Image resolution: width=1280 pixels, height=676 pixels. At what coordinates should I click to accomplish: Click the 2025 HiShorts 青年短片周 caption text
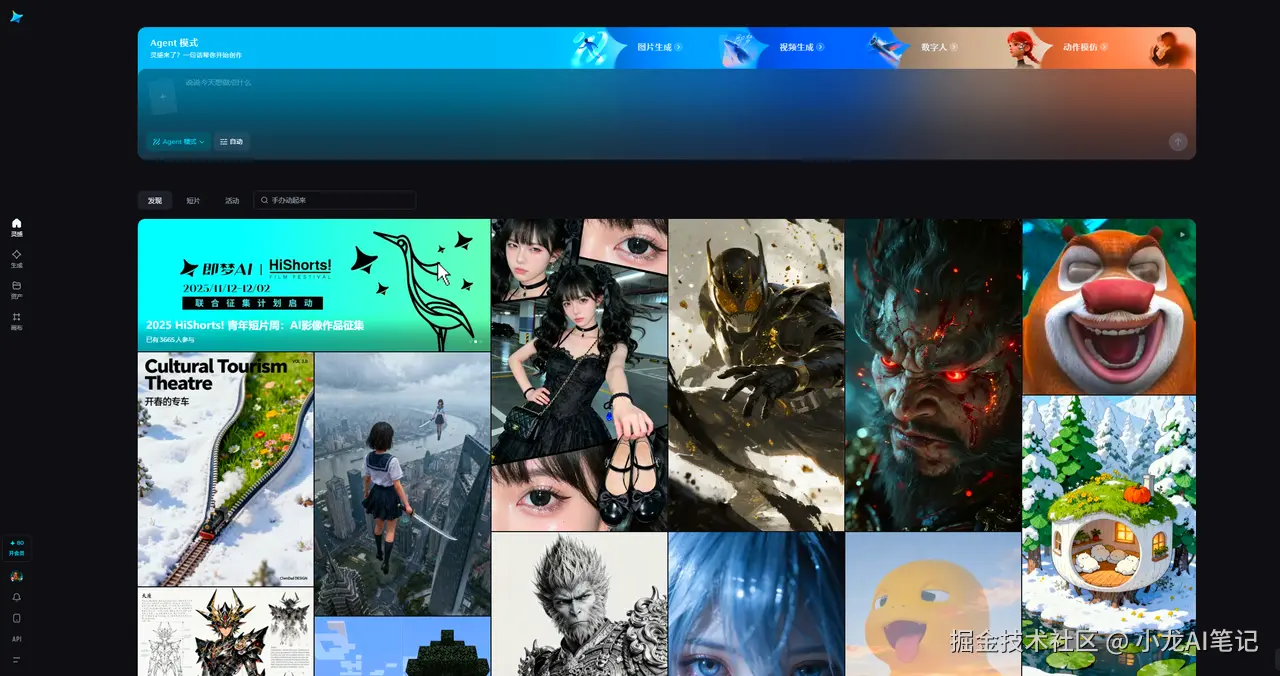click(x=255, y=325)
